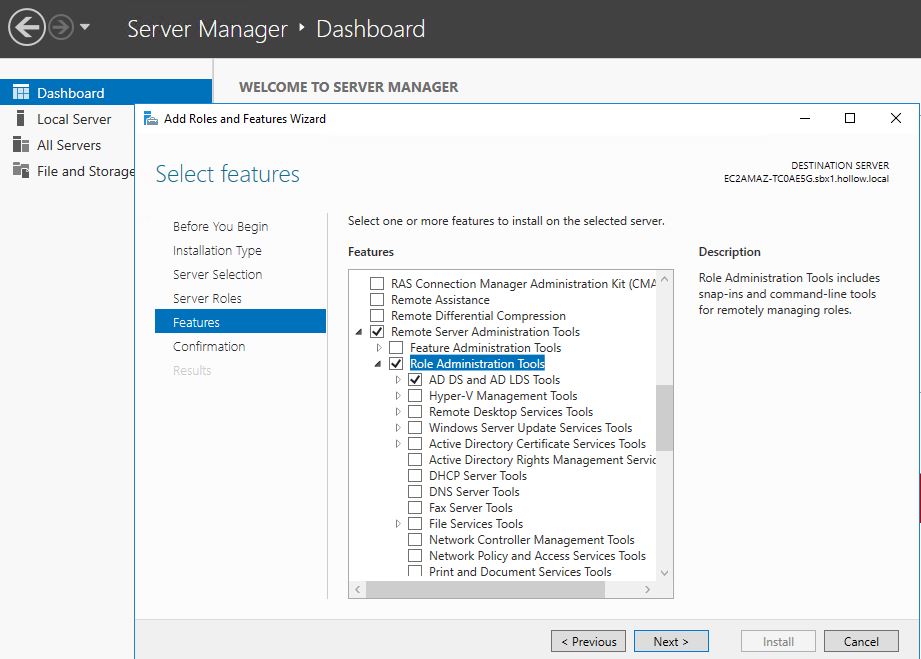Check the Hyper-V Management Tools checkbox
The height and width of the screenshot is (659, 921).
pos(415,396)
